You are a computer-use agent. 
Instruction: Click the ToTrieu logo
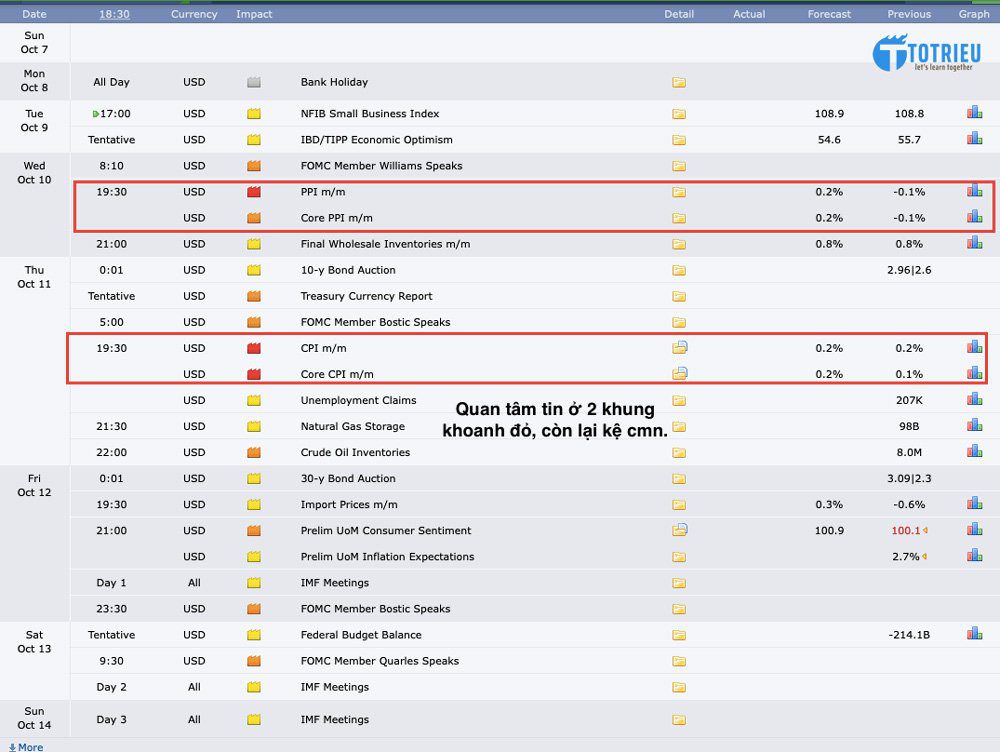click(926, 54)
